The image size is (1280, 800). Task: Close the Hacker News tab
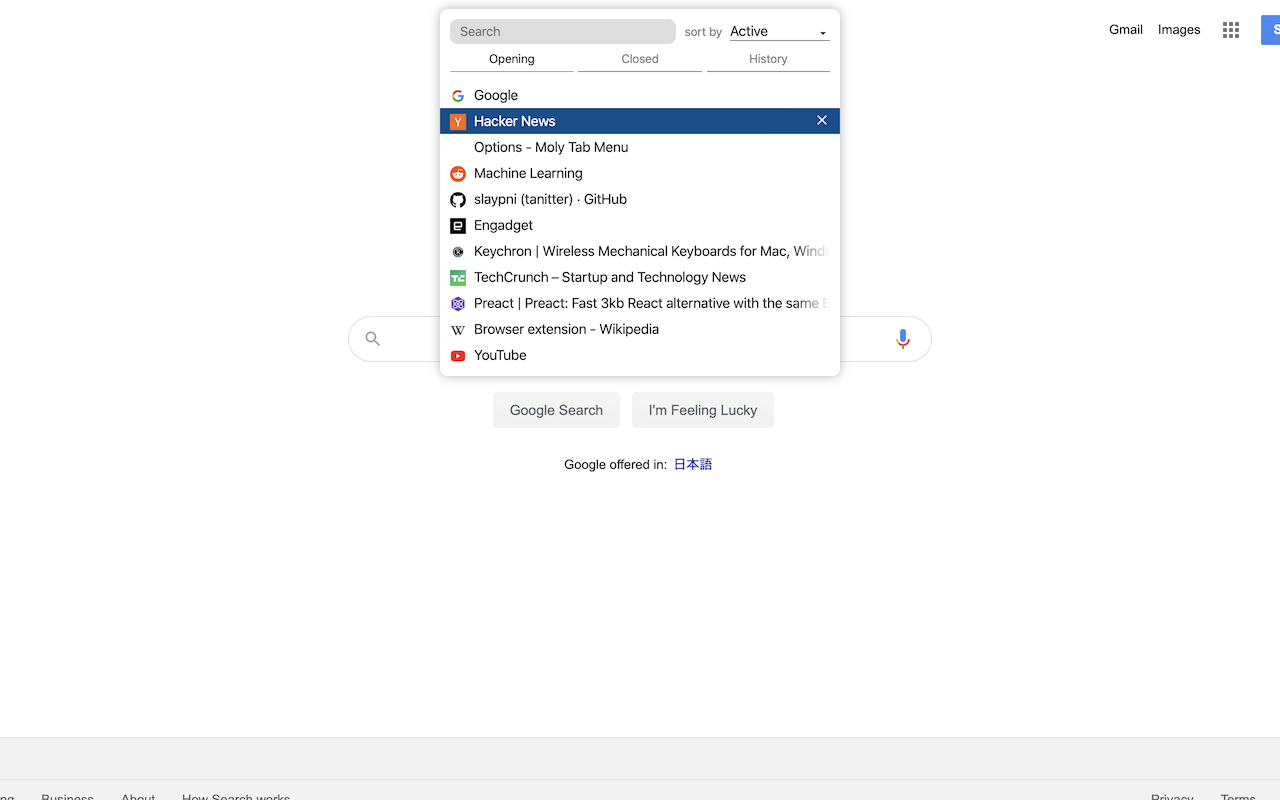(x=822, y=120)
